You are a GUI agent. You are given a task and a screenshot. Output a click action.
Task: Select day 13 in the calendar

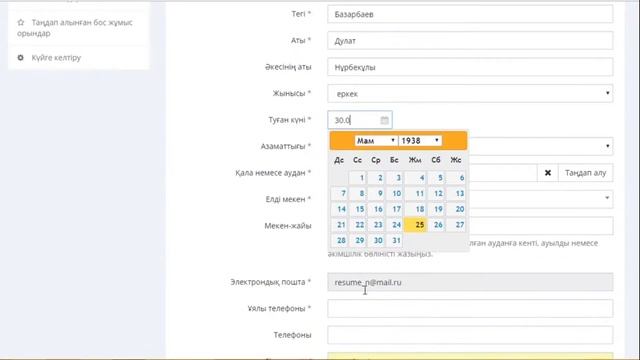click(456, 193)
